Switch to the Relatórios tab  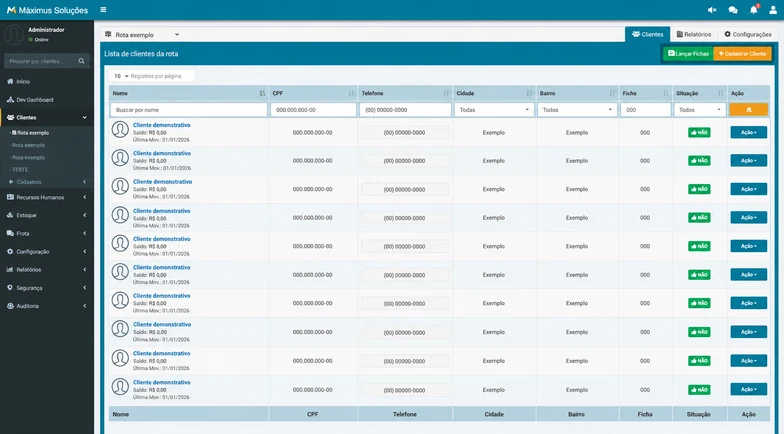pos(694,34)
